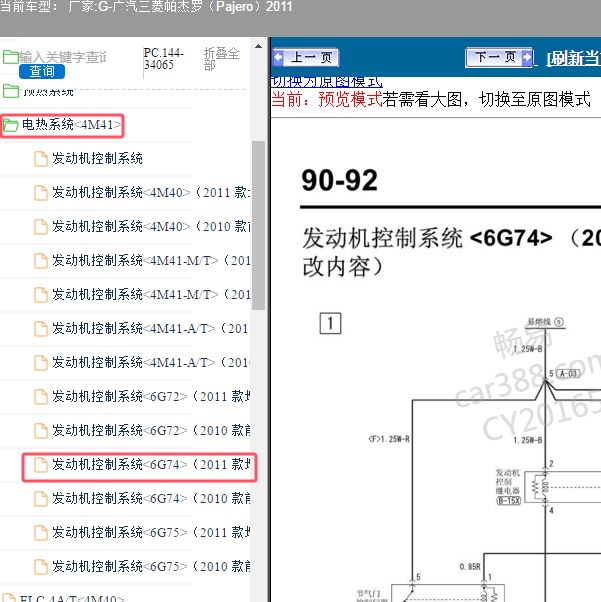Select 发动机控制系统<6G74> 2011 款 entry
The height and width of the screenshot is (602, 601).
(x=151, y=465)
